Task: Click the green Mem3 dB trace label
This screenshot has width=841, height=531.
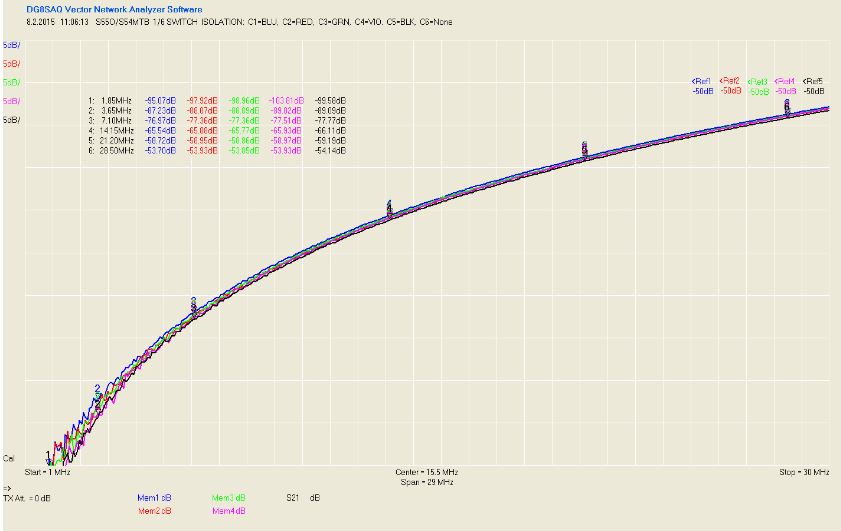Action: 228,498
